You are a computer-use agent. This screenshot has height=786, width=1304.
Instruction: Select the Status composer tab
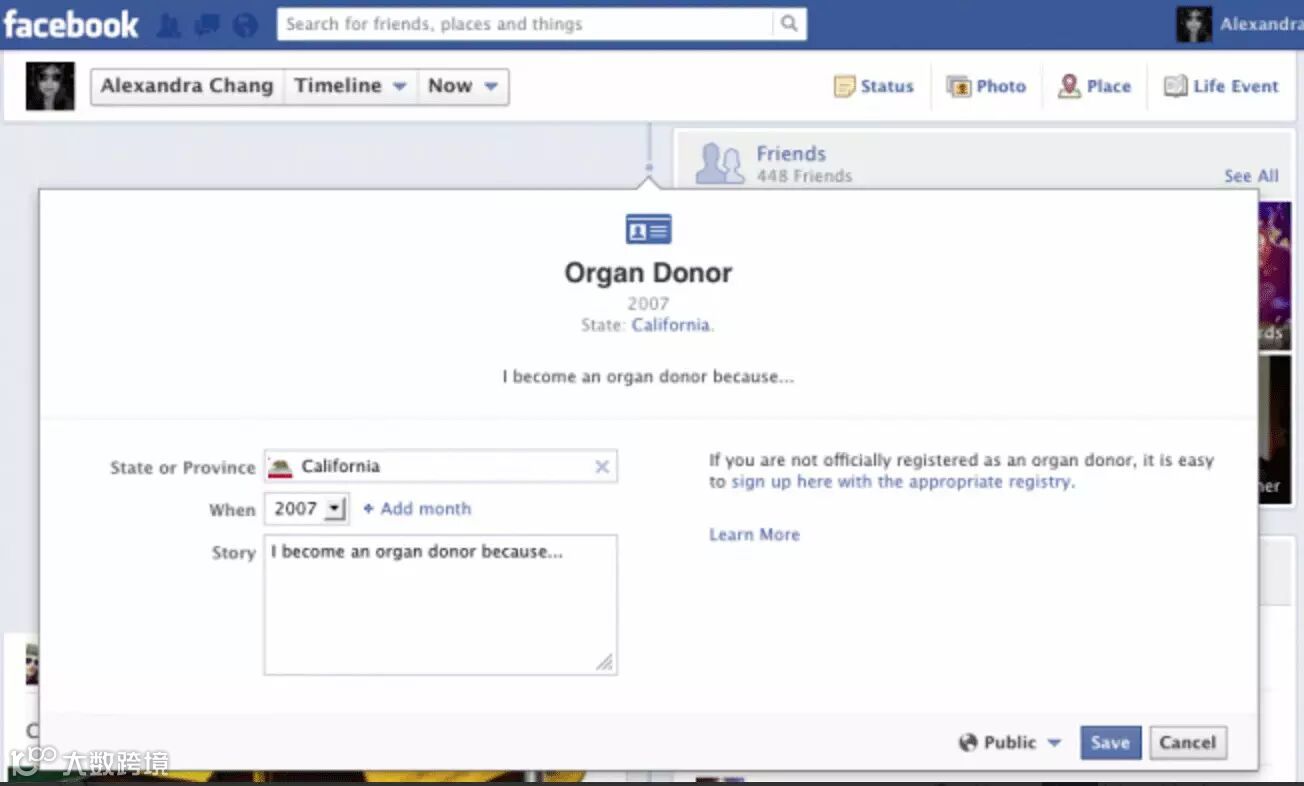pos(874,86)
